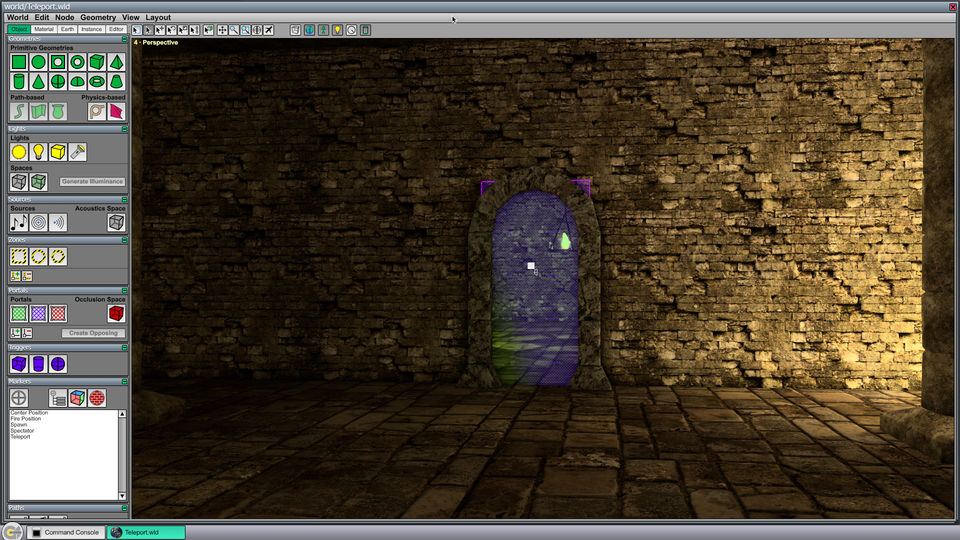960x540 pixels.
Task: Add a green cone primitive
Action: (38, 81)
